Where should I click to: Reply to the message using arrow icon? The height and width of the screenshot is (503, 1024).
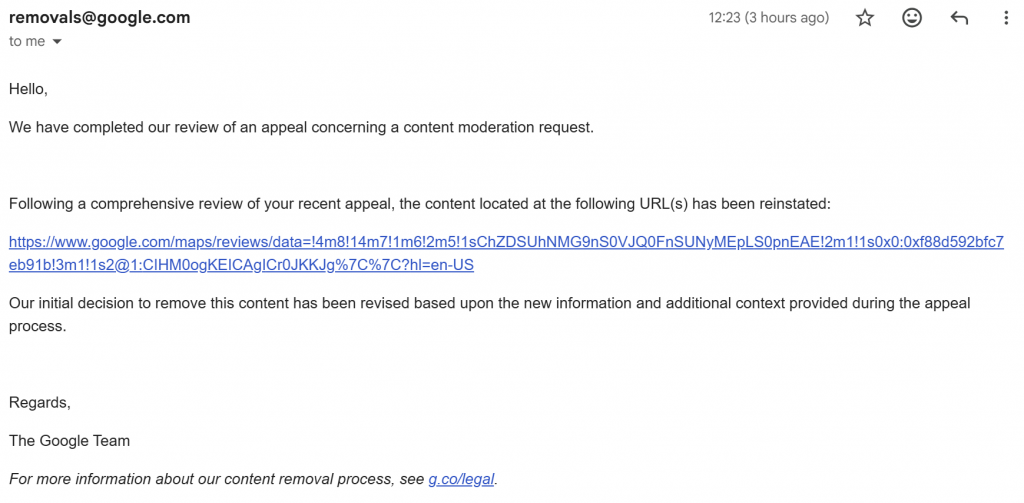(959, 18)
